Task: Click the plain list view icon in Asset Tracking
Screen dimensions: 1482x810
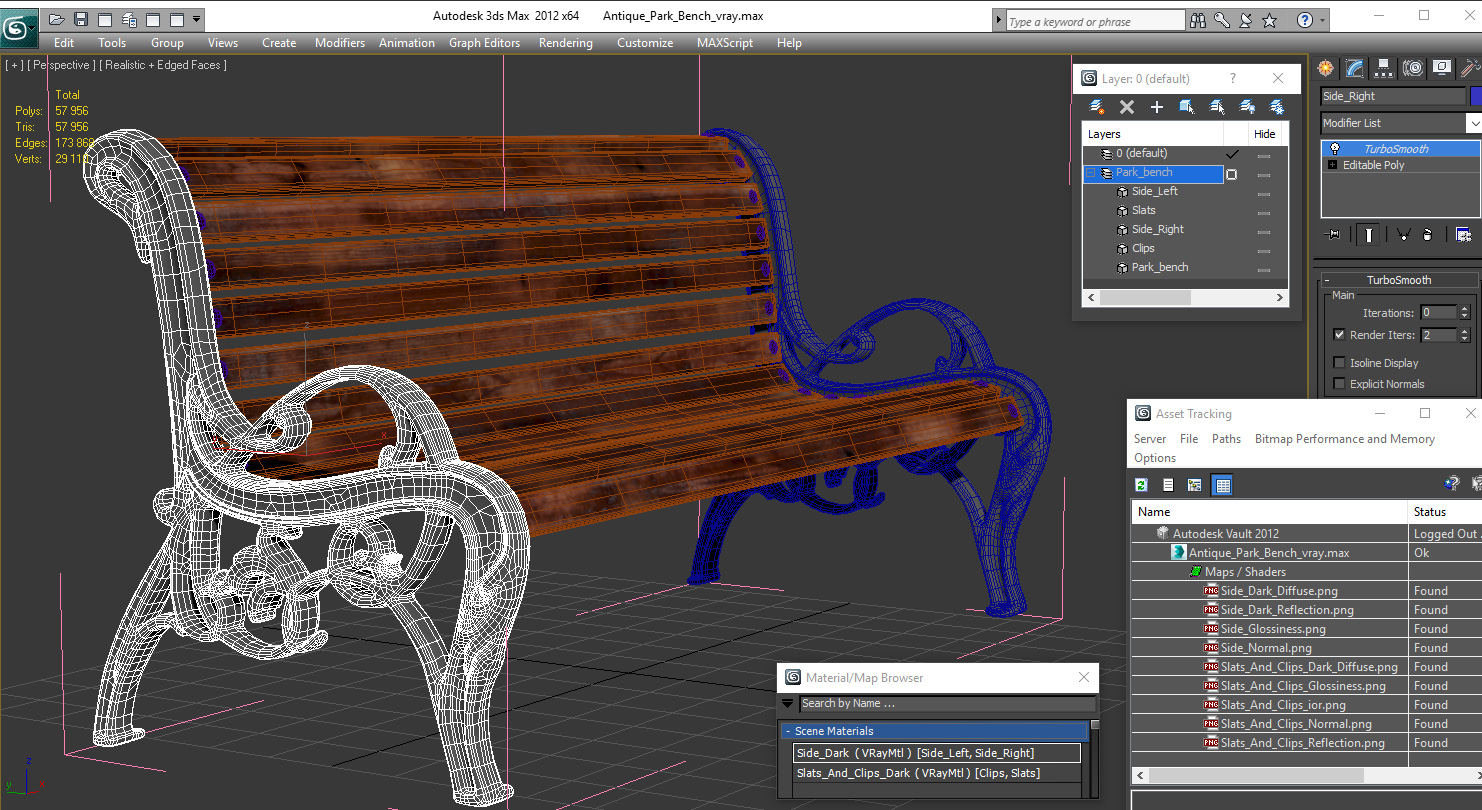Action: click(x=1168, y=485)
